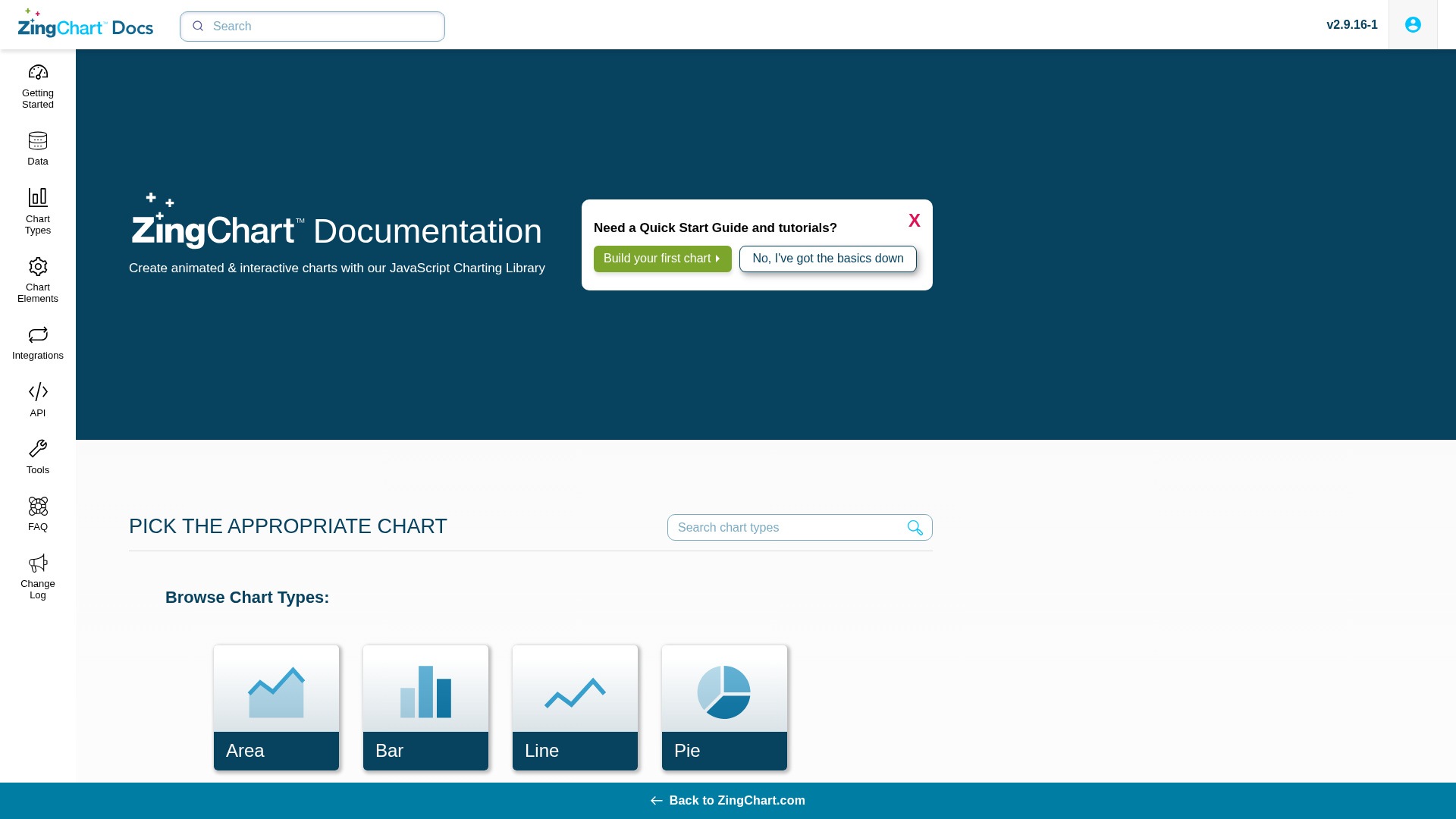Click the version label v2.9.16-1
1456x819 pixels.
click(x=1352, y=24)
